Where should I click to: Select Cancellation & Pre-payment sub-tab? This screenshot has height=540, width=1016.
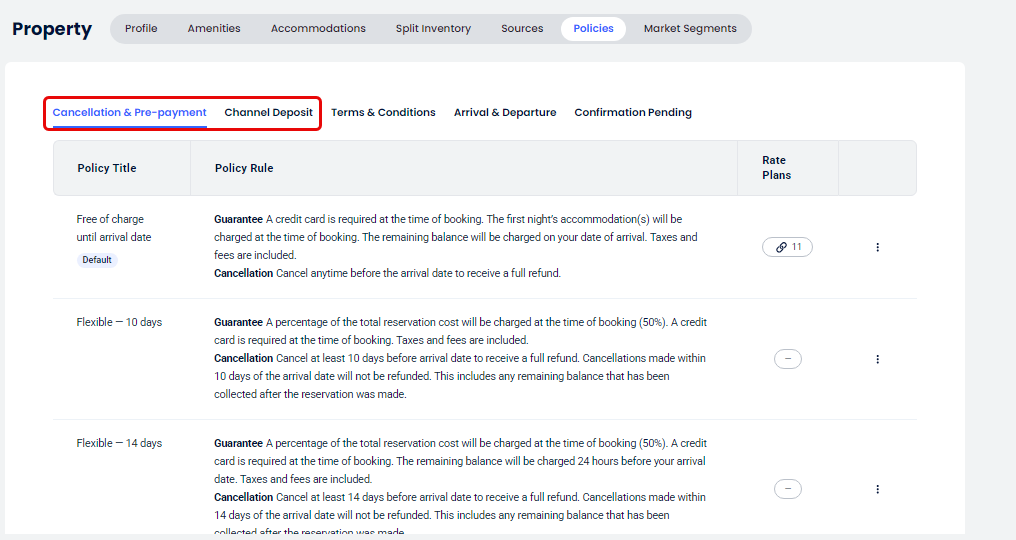point(129,113)
